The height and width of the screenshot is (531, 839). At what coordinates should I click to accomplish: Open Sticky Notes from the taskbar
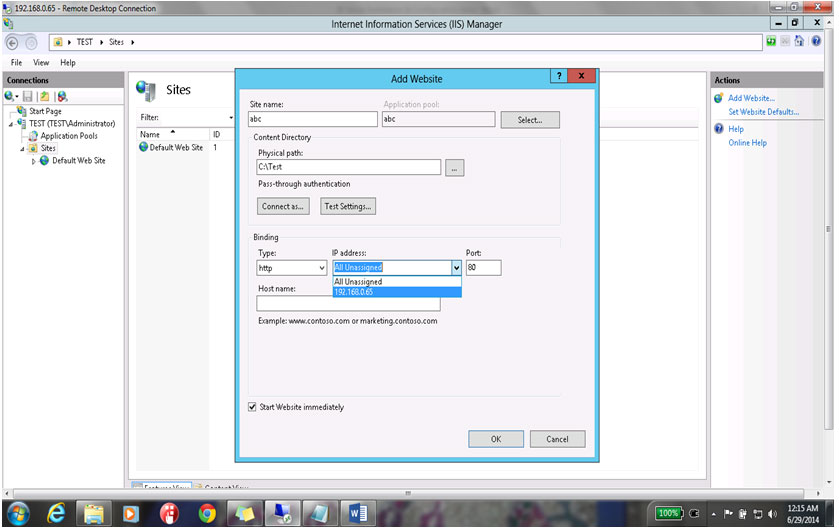click(x=245, y=514)
